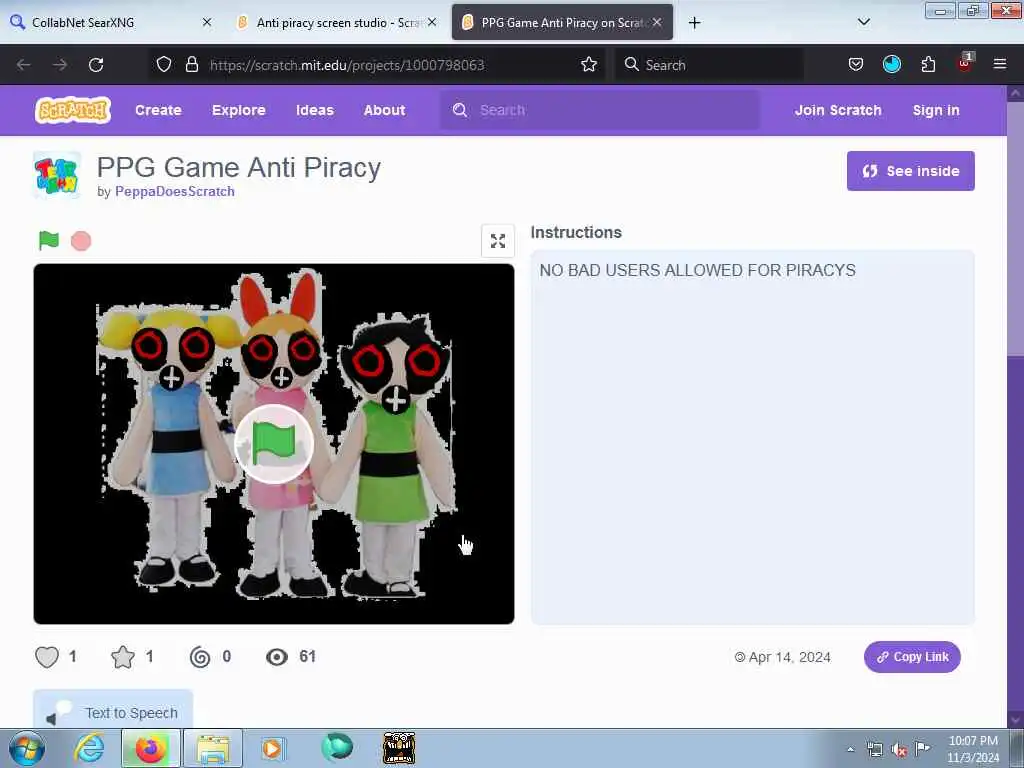Open Action Center flag icon
Viewport: 1024px width, 768px height.
tap(922, 749)
